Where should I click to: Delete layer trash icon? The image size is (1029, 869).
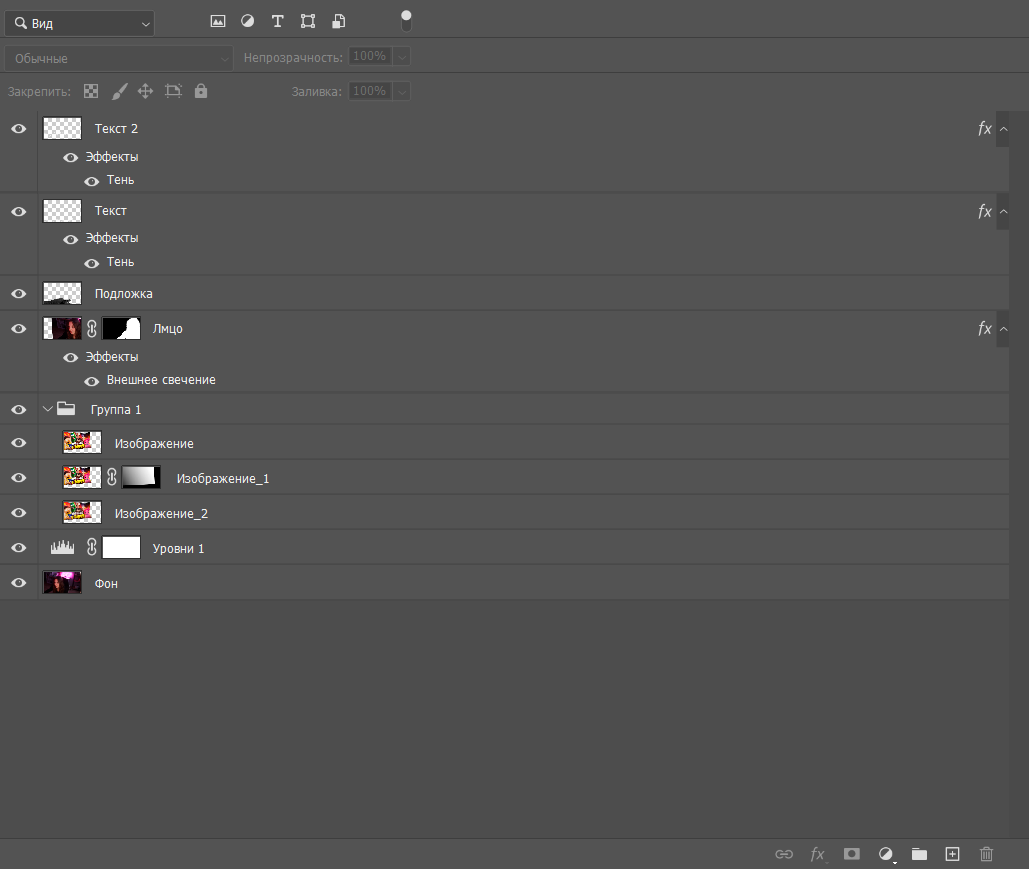click(986, 854)
